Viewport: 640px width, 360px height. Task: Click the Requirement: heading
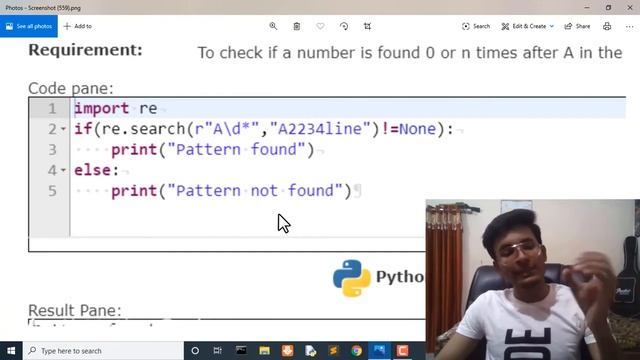pyautogui.click(x=85, y=50)
